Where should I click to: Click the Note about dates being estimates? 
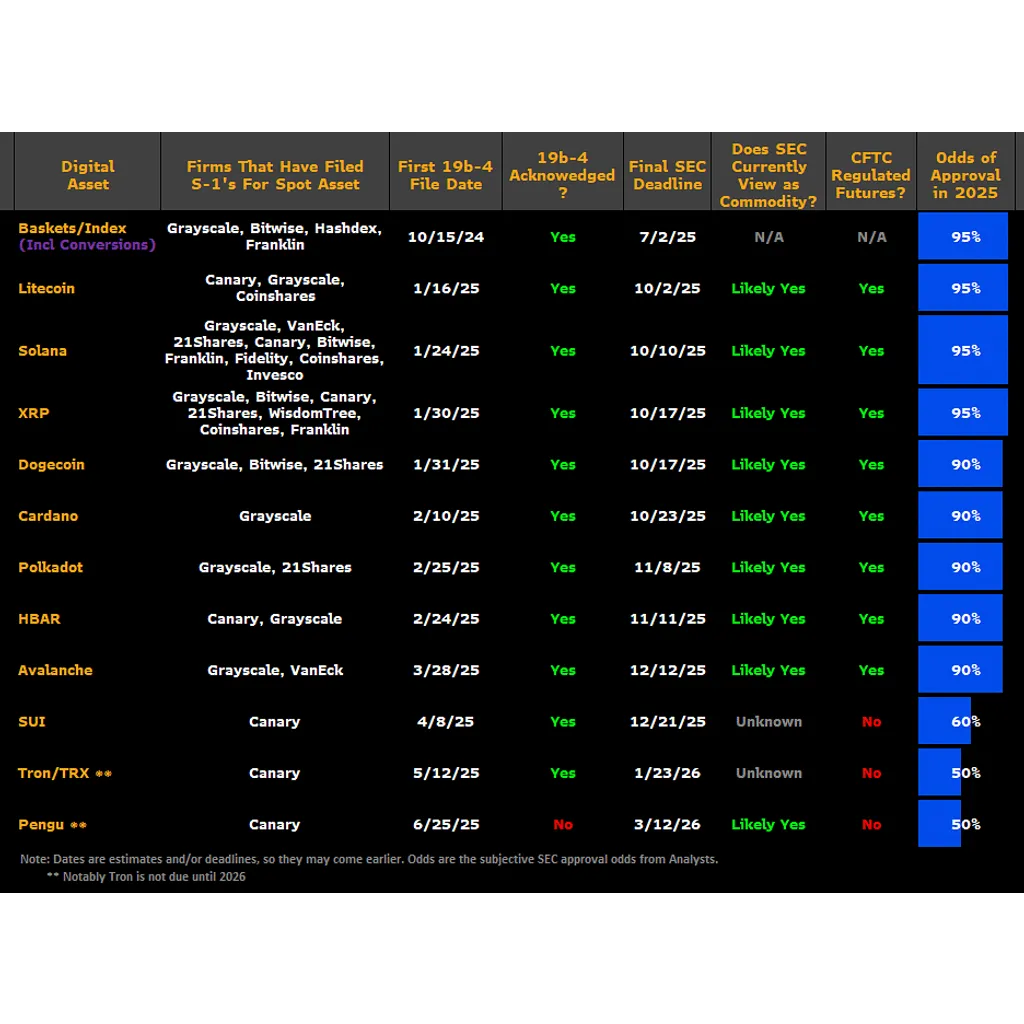click(369, 859)
